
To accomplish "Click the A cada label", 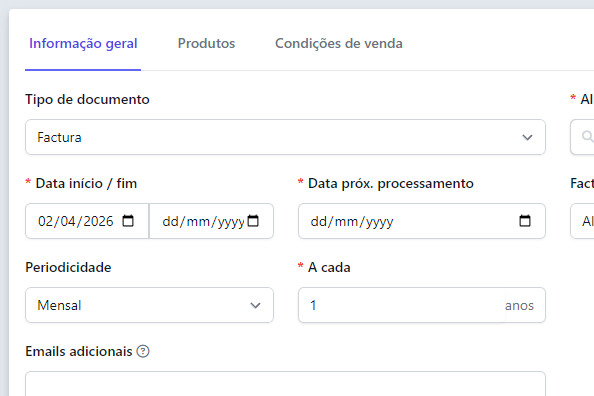I will 329,268.
